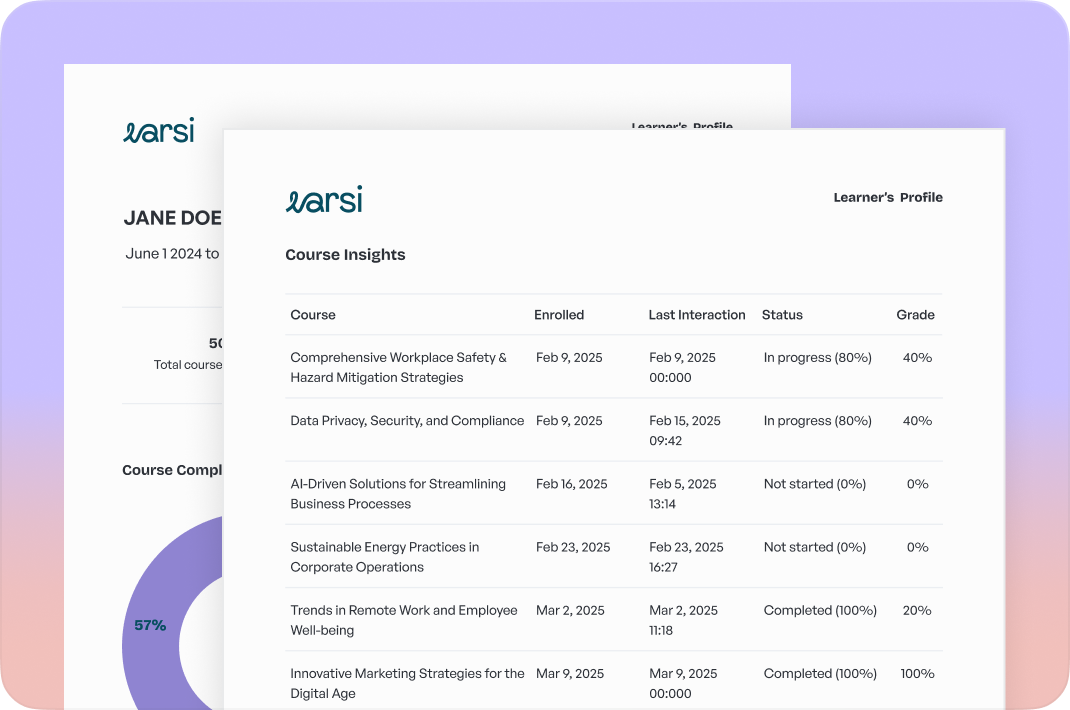Open Comprehensive Workplace Safety course row

pyautogui.click(x=398, y=367)
